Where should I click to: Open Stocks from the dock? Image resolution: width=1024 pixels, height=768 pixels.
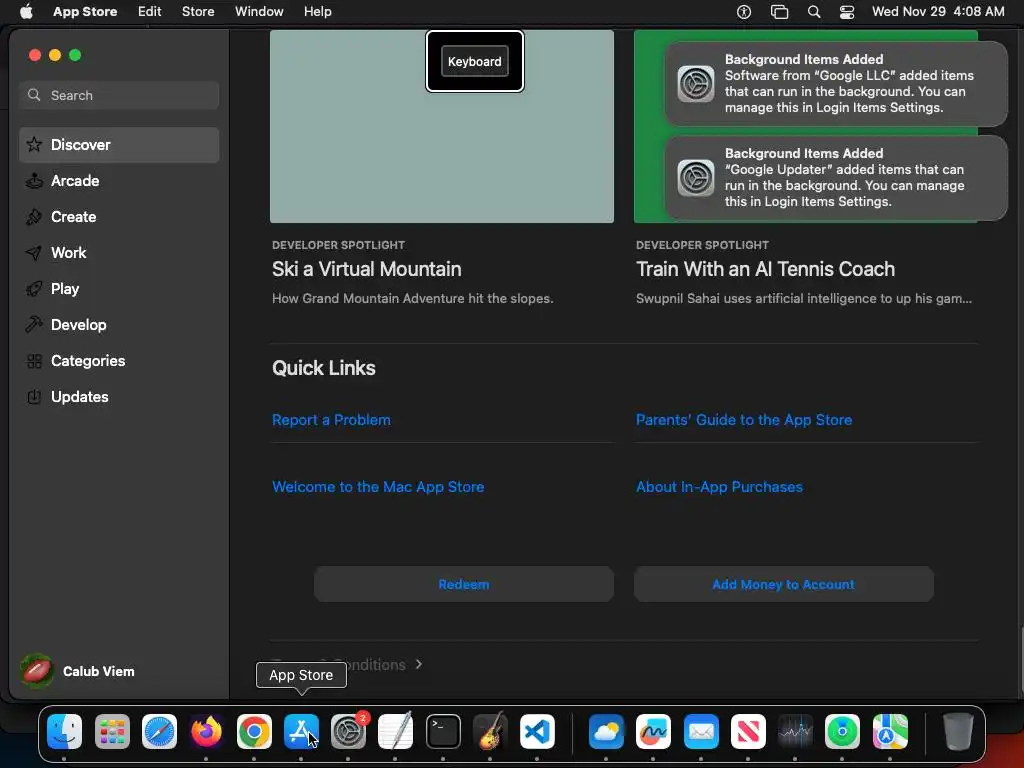point(795,731)
